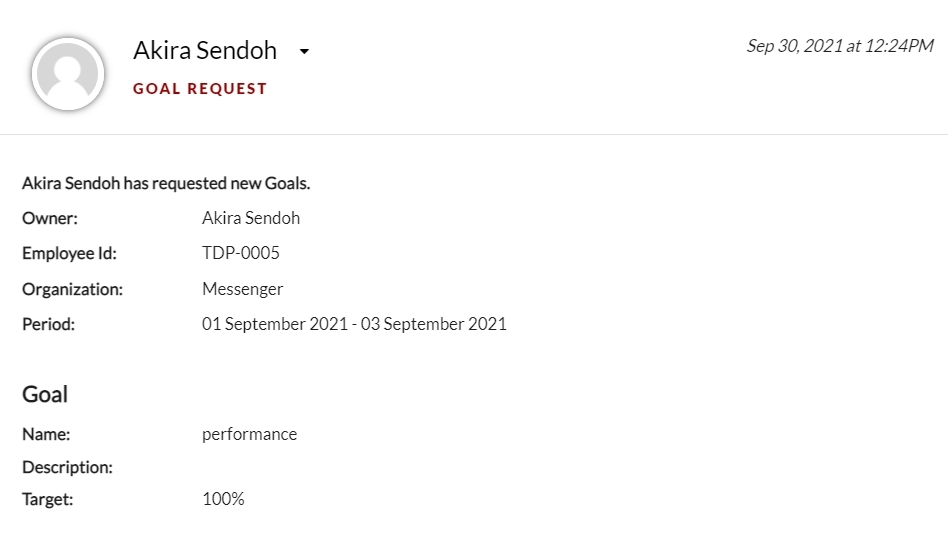Click the goal name 'performance'
The image size is (948, 533).
[249, 434]
